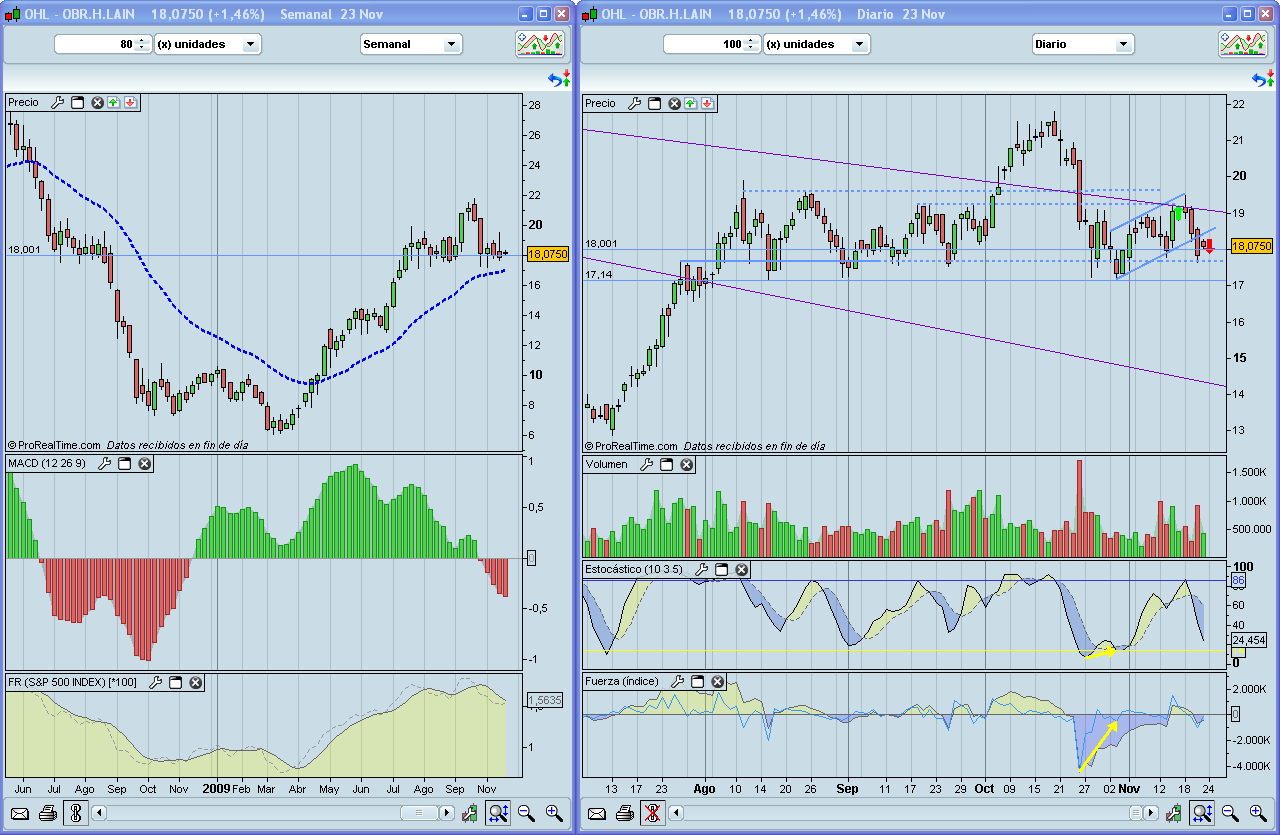Zoom in on the Diario chart
Image resolution: width=1280 pixels, height=835 pixels.
coord(1258,814)
